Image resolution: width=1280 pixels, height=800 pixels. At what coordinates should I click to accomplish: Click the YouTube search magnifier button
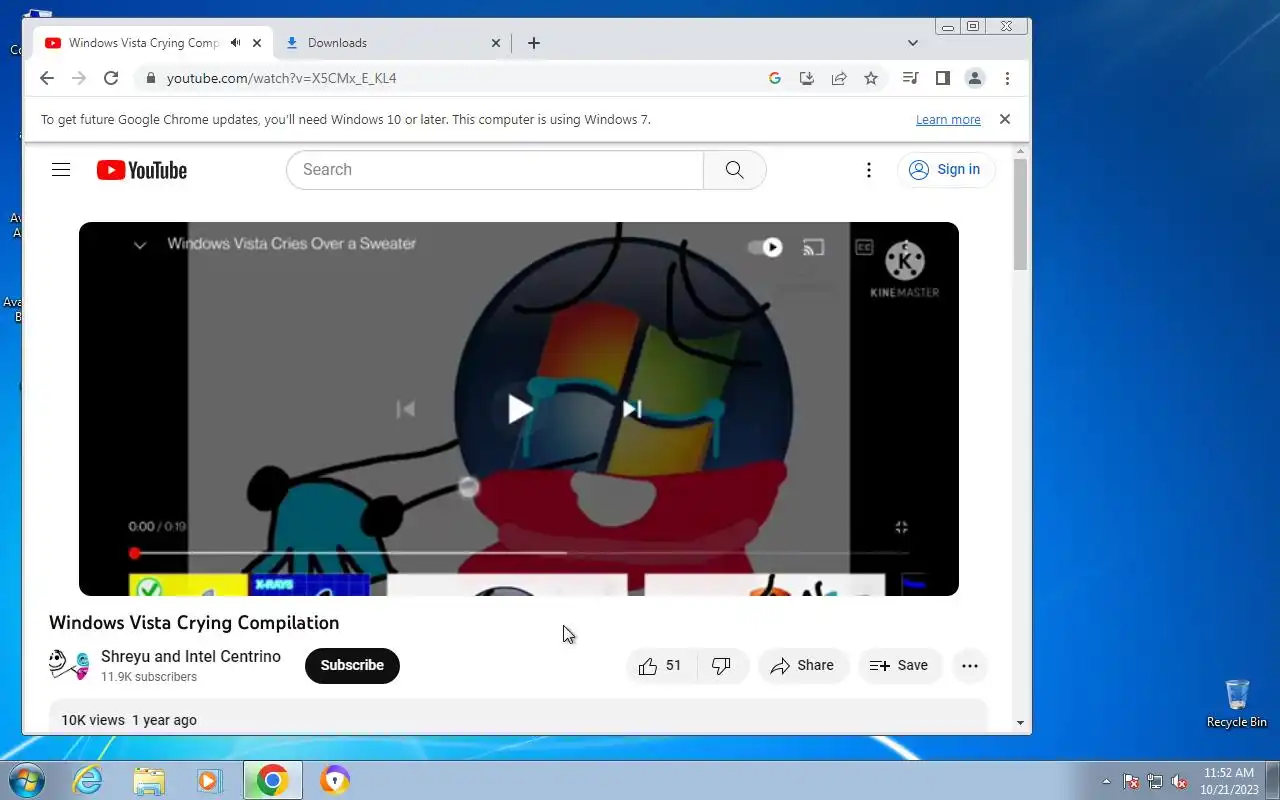pos(735,170)
